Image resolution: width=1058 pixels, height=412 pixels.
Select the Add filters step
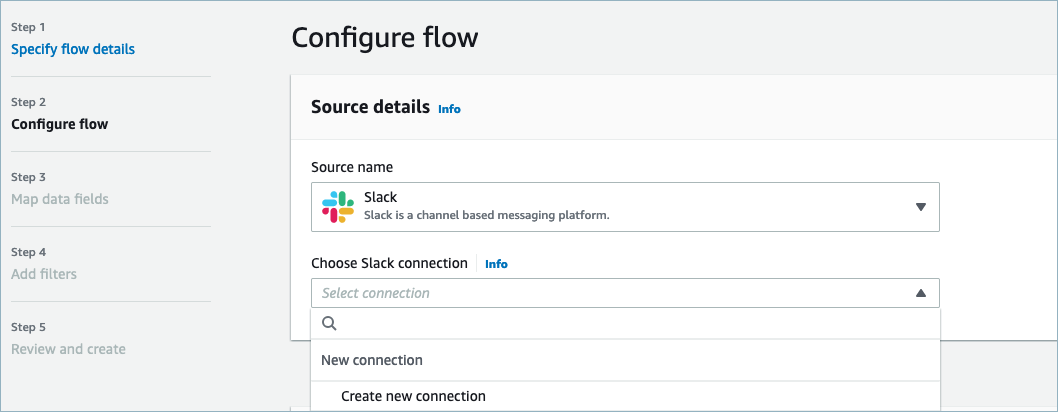(x=44, y=274)
